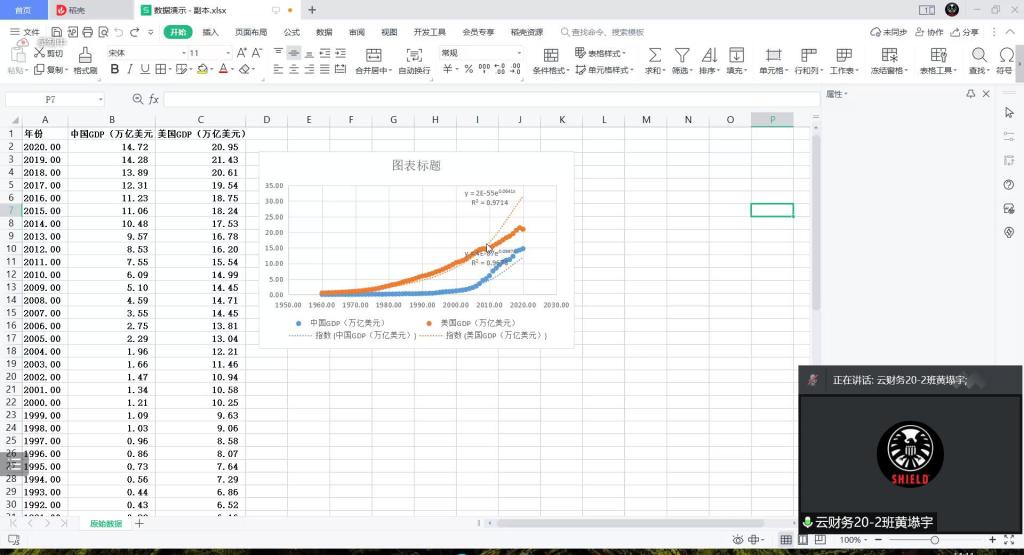Click the AutoSum (求和) sigma icon
Image resolution: width=1024 pixels, height=555 pixels.
pyautogui.click(x=655, y=55)
